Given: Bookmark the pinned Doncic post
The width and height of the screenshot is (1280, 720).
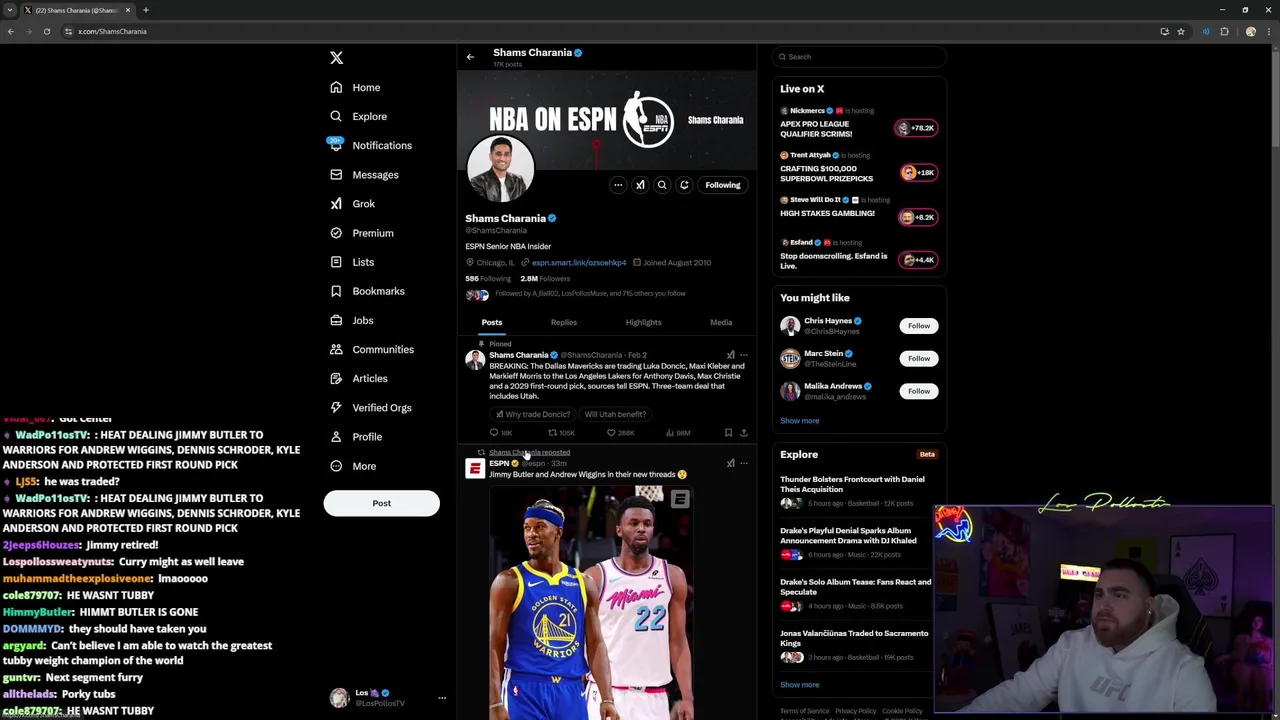Looking at the screenshot, I should 728,433.
